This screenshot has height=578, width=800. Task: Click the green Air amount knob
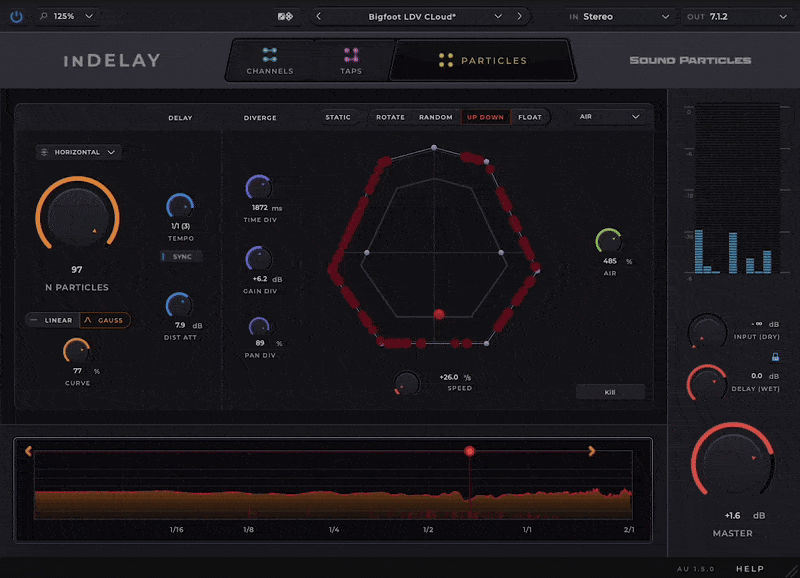pos(609,242)
